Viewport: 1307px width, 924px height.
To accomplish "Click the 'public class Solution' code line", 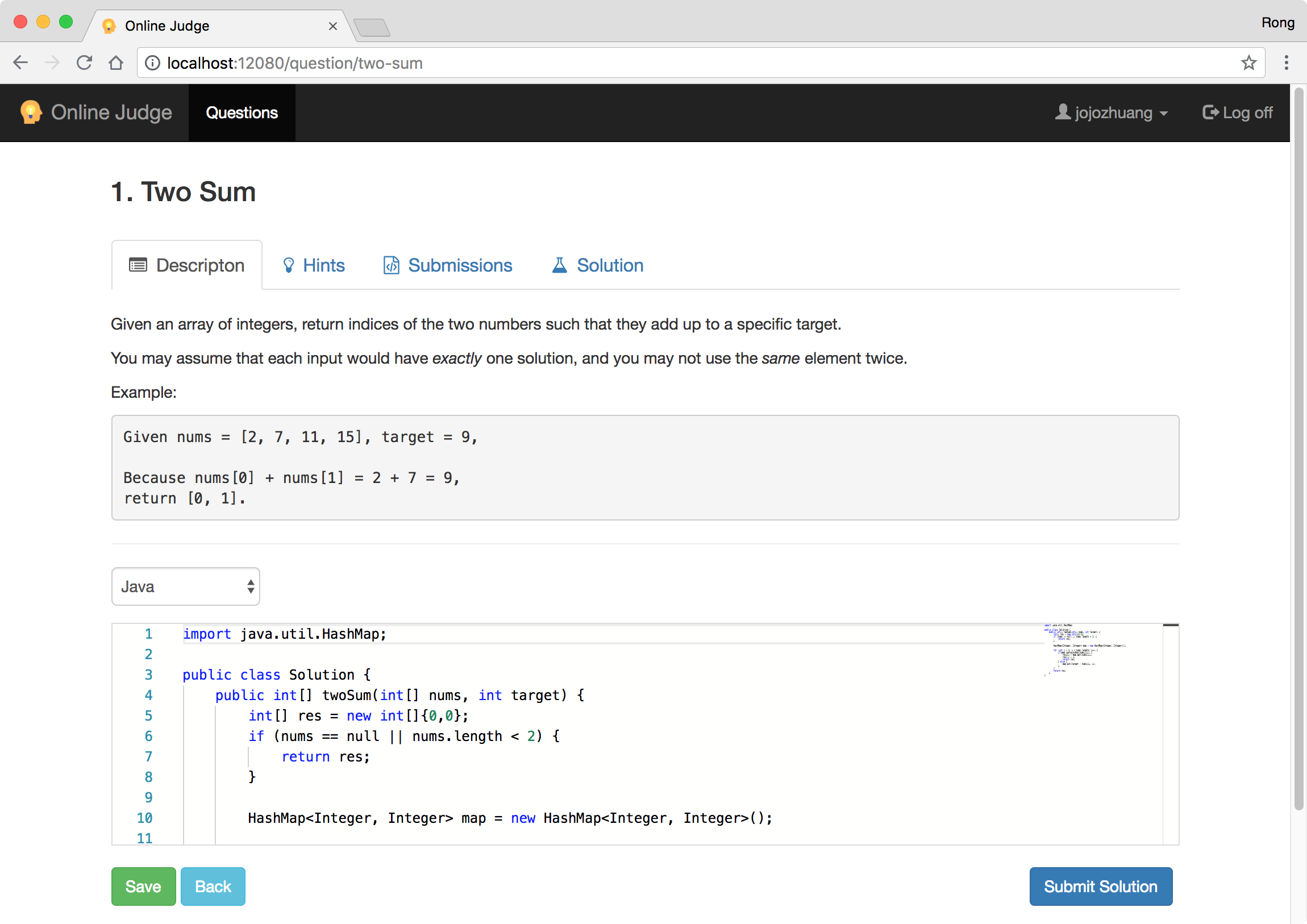I will [277, 675].
